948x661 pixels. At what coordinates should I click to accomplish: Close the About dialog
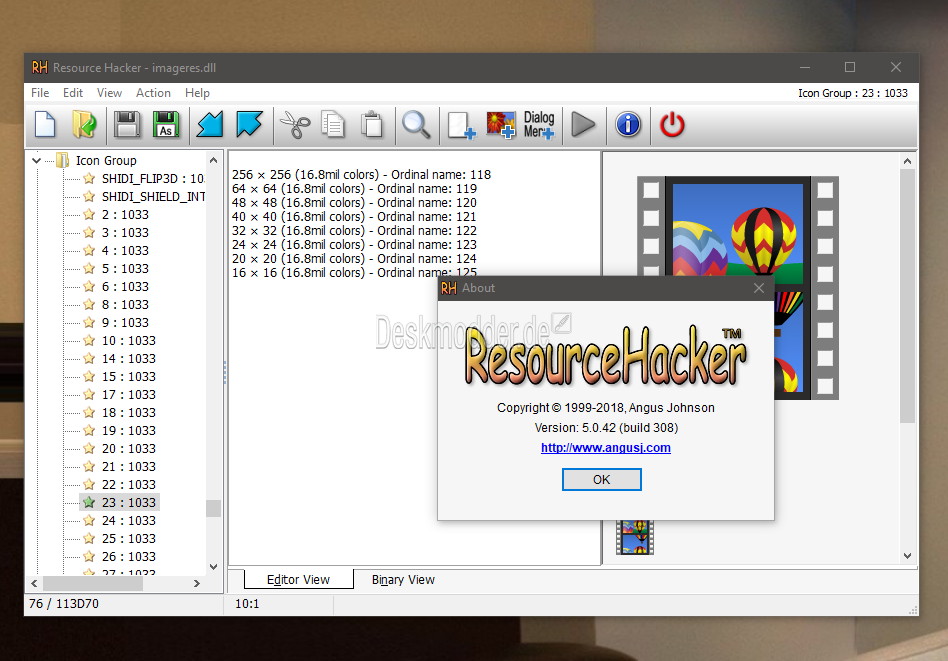click(759, 288)
